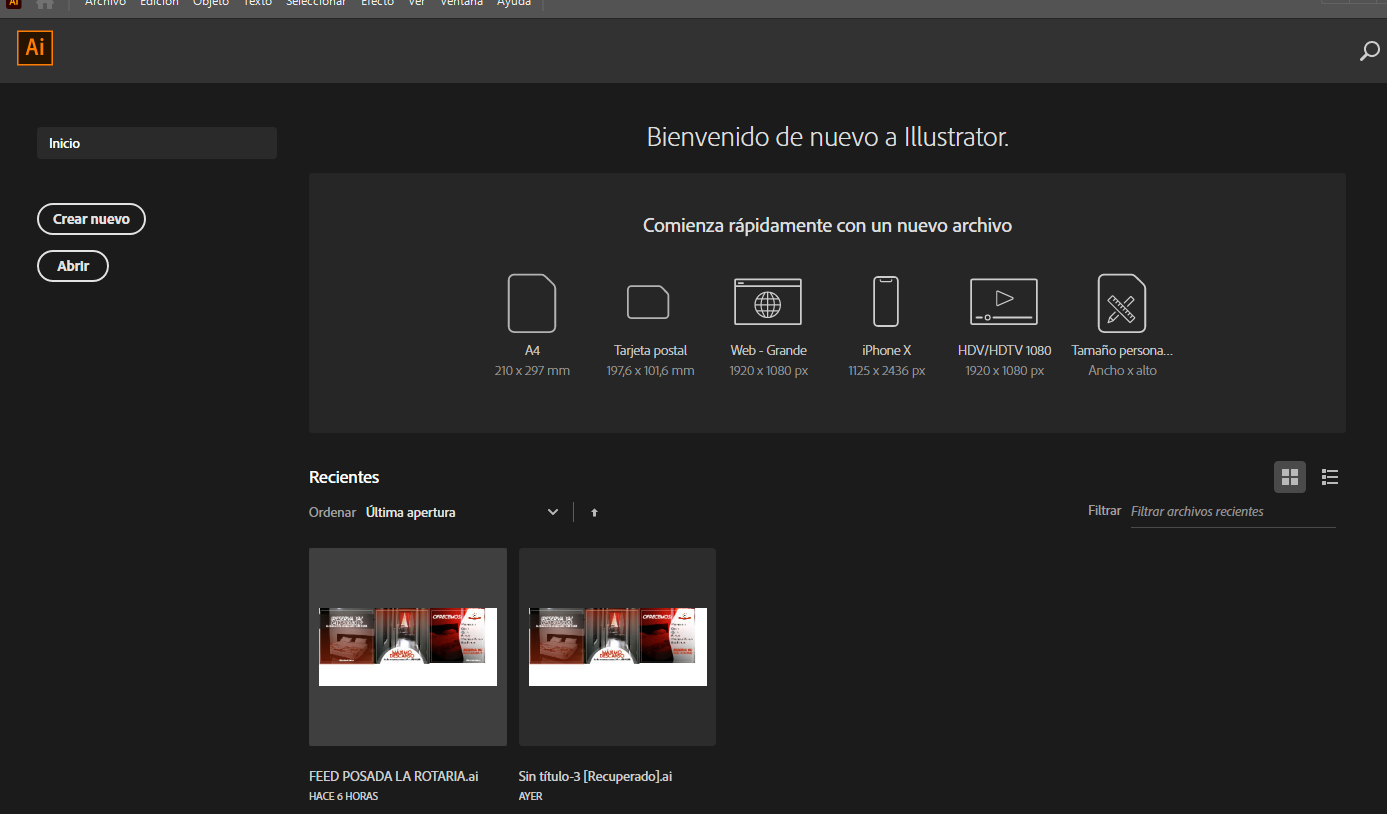The width and height of the screenshot is (1387, 814).
Task: Pick the Tamaño personalizado preset icon
Action: [1121, 303]
